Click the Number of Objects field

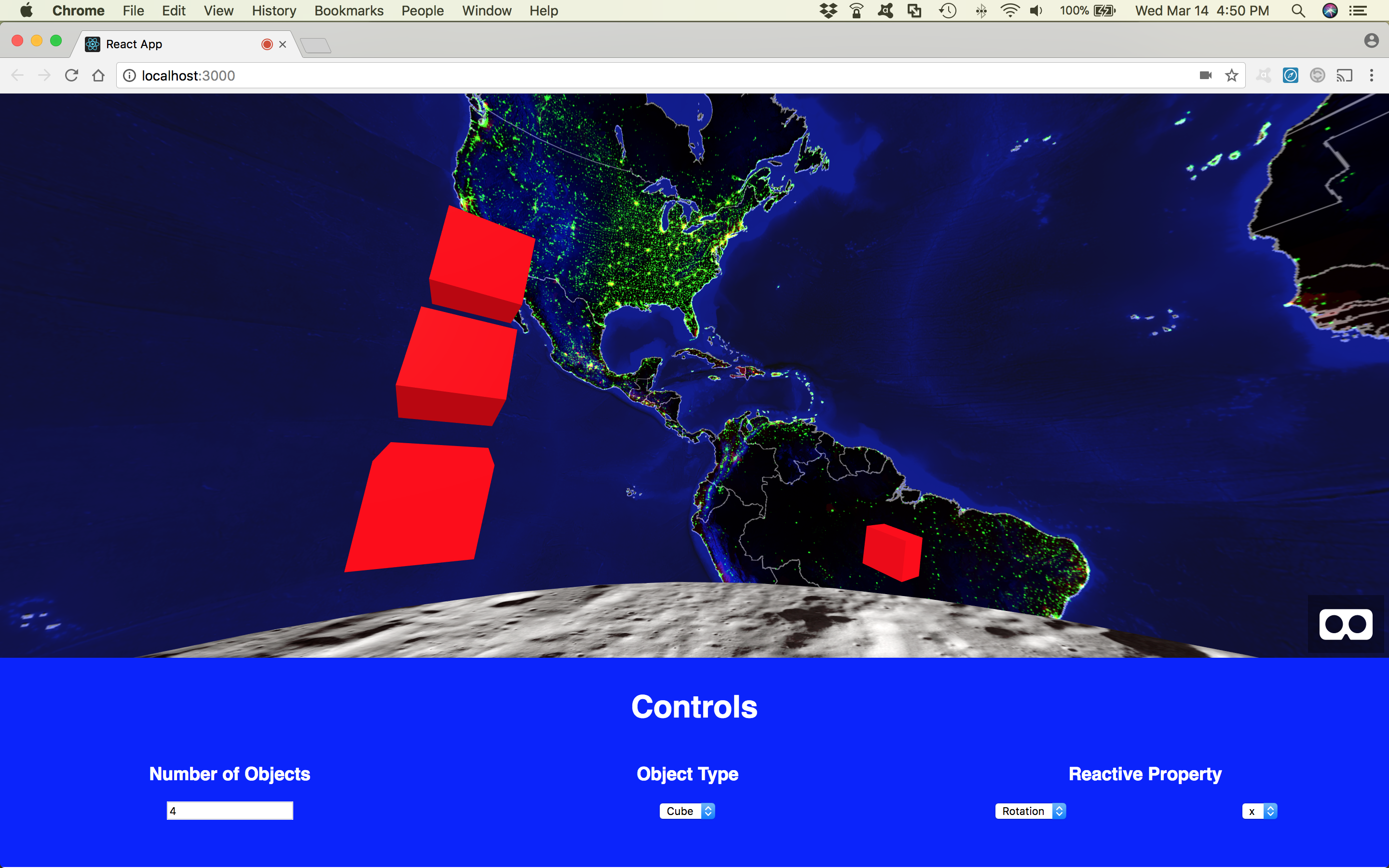click(x=230, y=811)
